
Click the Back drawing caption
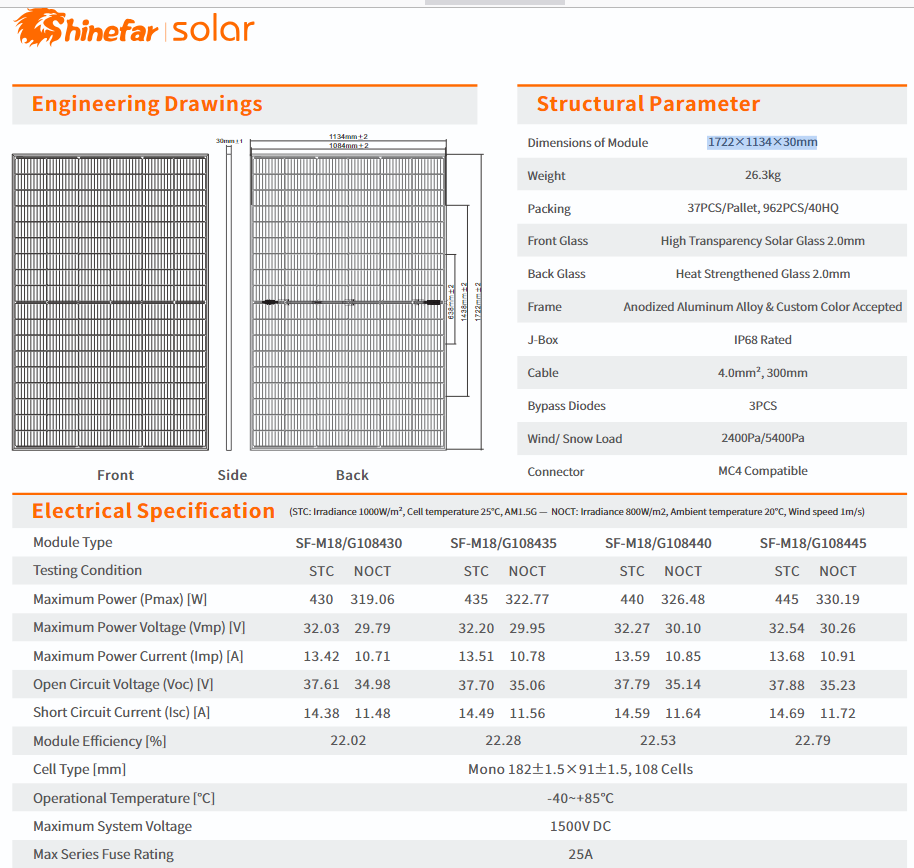point(352,475)
